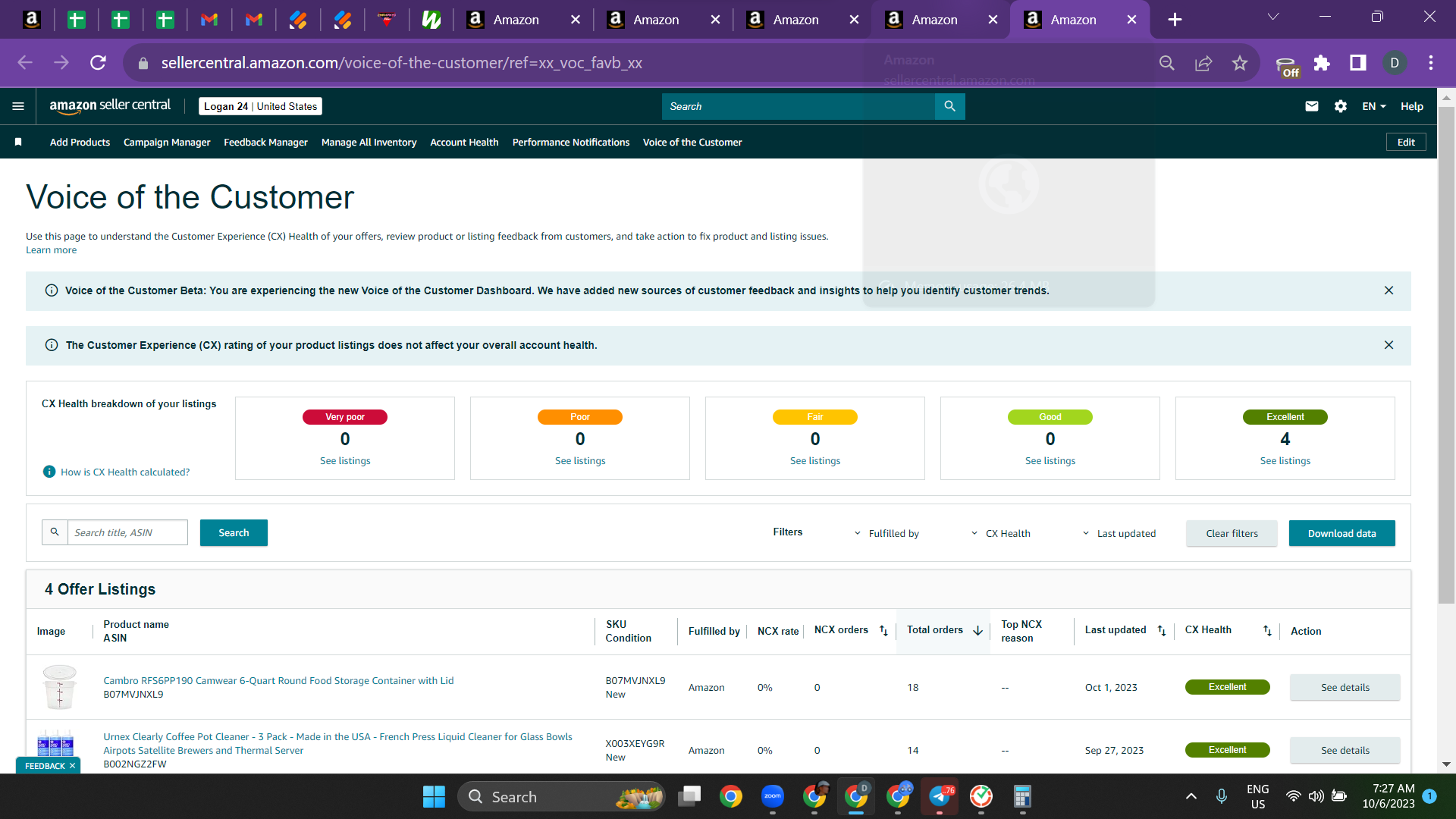The width and height of the screenshot is (1456, 819).
Task: Click the browser address bar URL
Action: pos(401,63)
